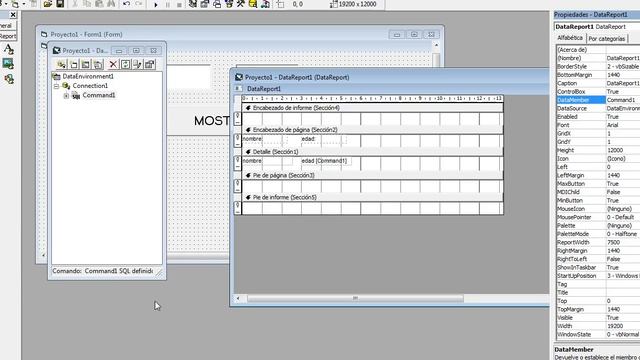The image size is (640, 360).
Task: Click the Paste toolbar icon
Action: [x=99, y=4]
